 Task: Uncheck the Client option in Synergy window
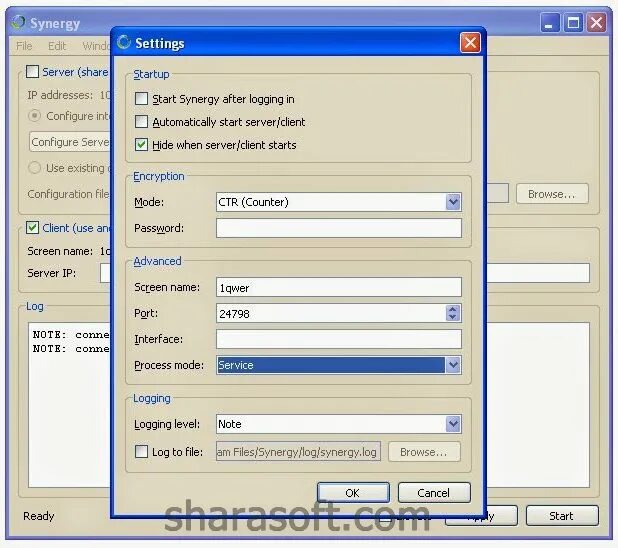pos(32,227)
